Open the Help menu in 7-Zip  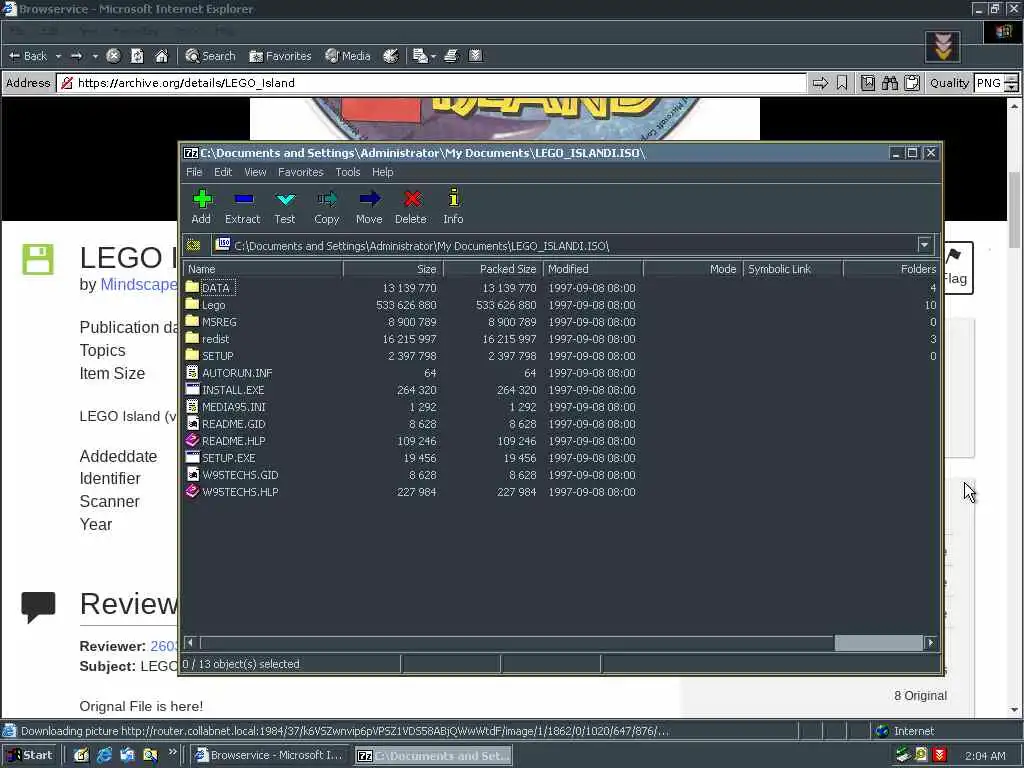coord(383,172)
